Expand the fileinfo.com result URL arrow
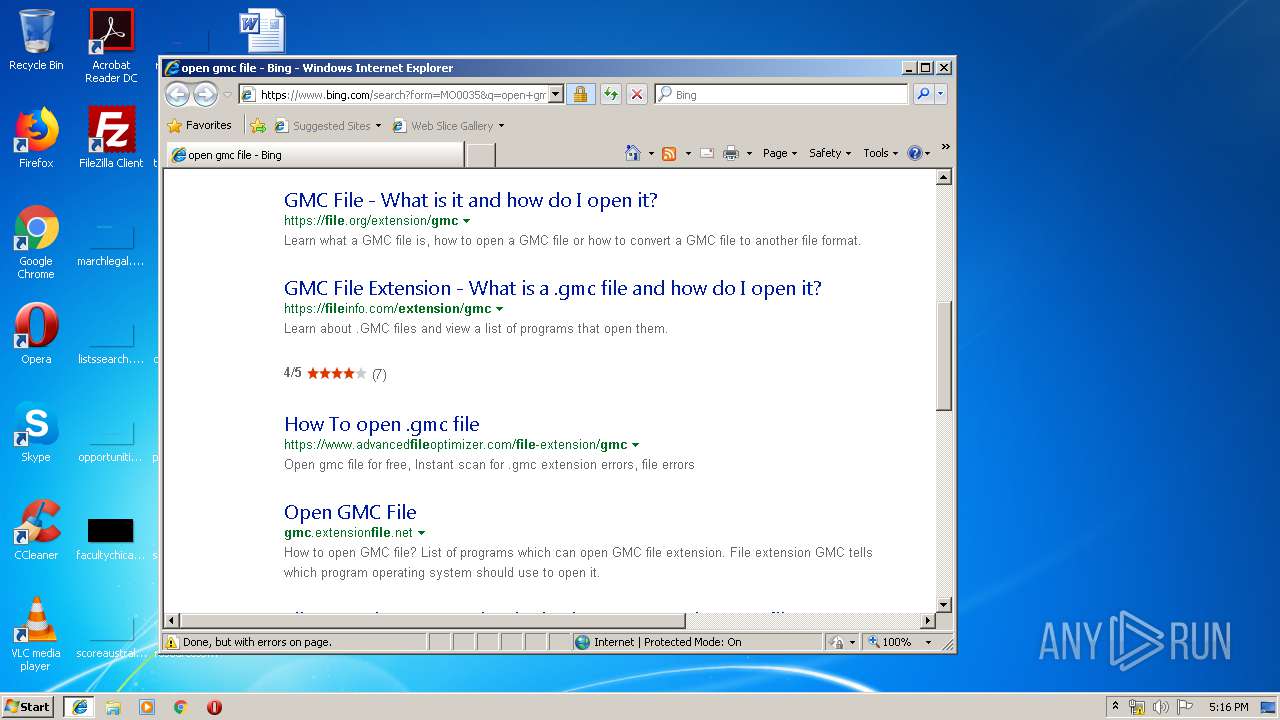The image size is (1280, 720). pos(499,309)
